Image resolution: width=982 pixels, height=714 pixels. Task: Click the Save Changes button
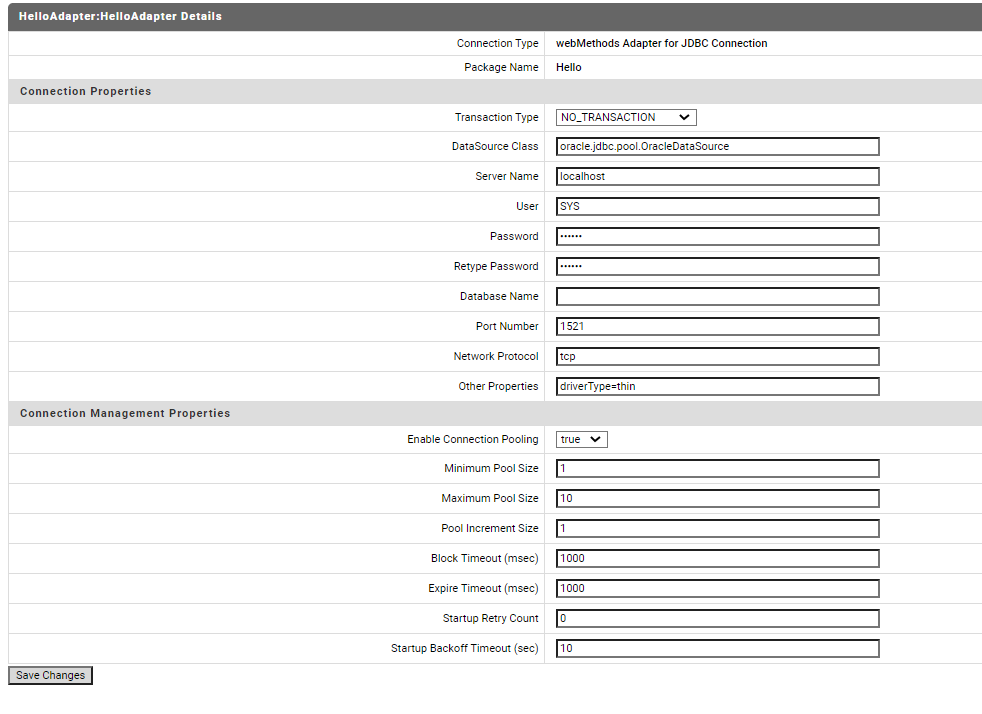point(50,675)
